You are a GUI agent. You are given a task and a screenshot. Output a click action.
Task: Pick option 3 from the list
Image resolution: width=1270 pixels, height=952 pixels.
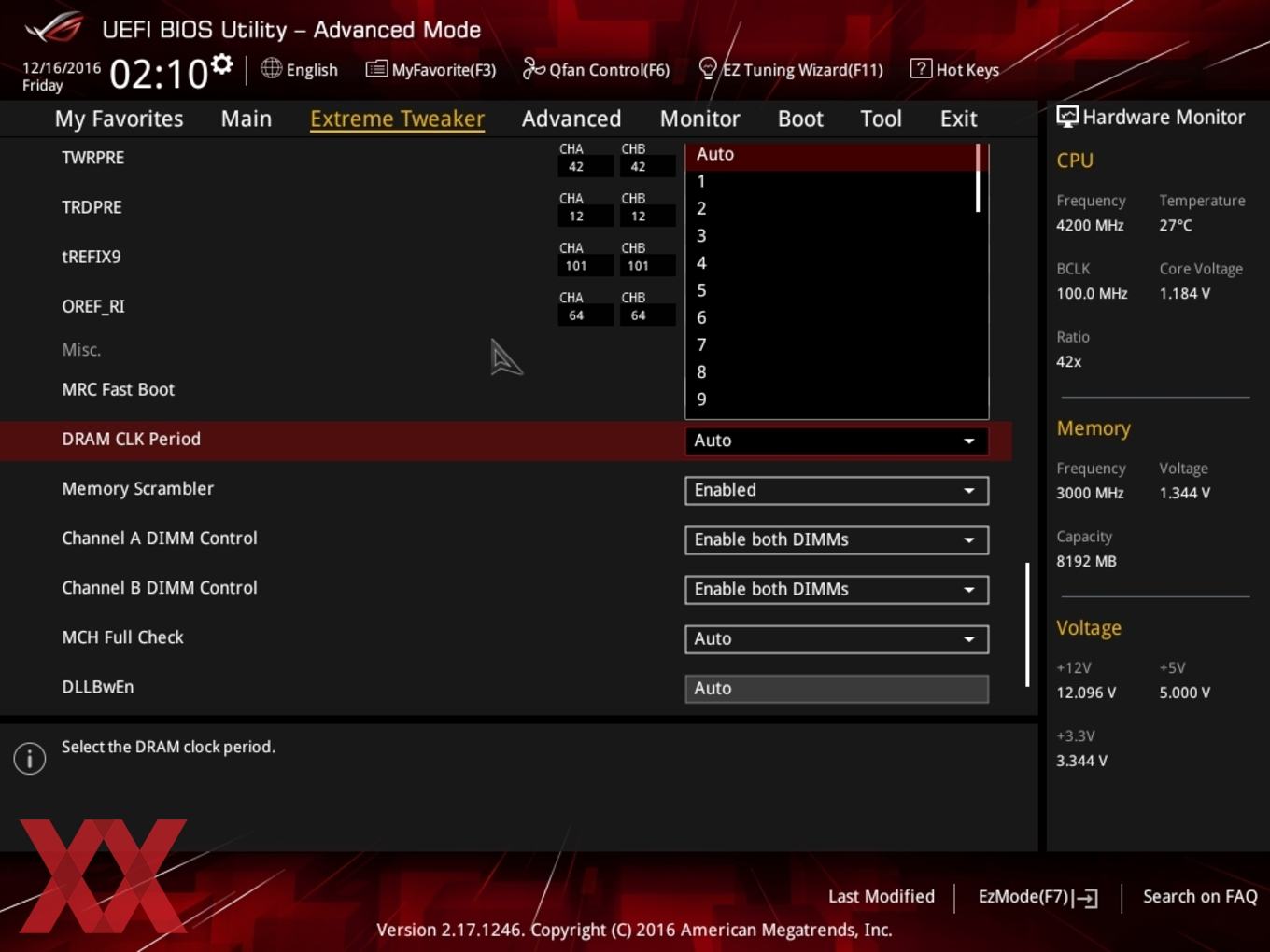pyautogui.click(x=830, y=236)
